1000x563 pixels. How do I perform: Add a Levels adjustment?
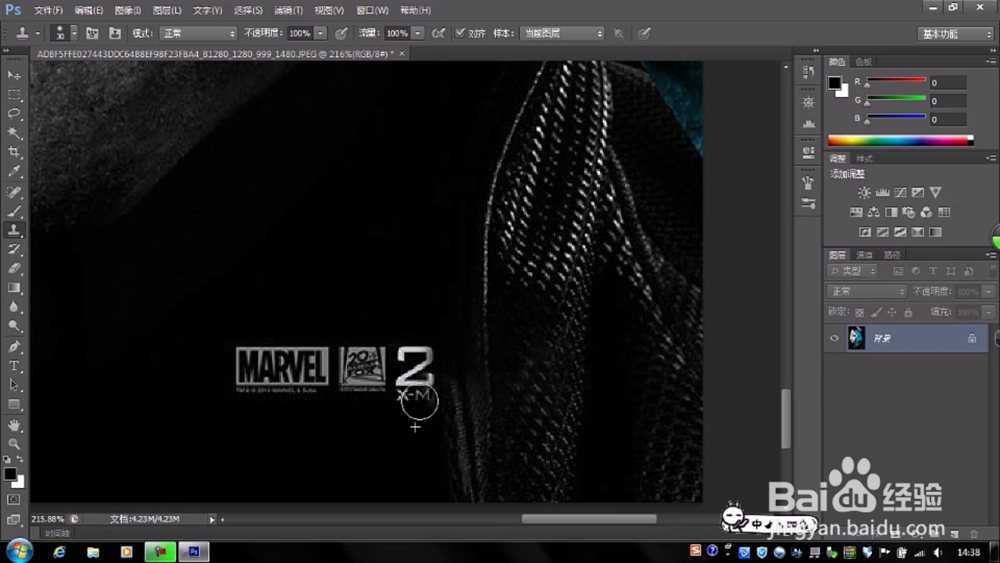coord(882,192)
